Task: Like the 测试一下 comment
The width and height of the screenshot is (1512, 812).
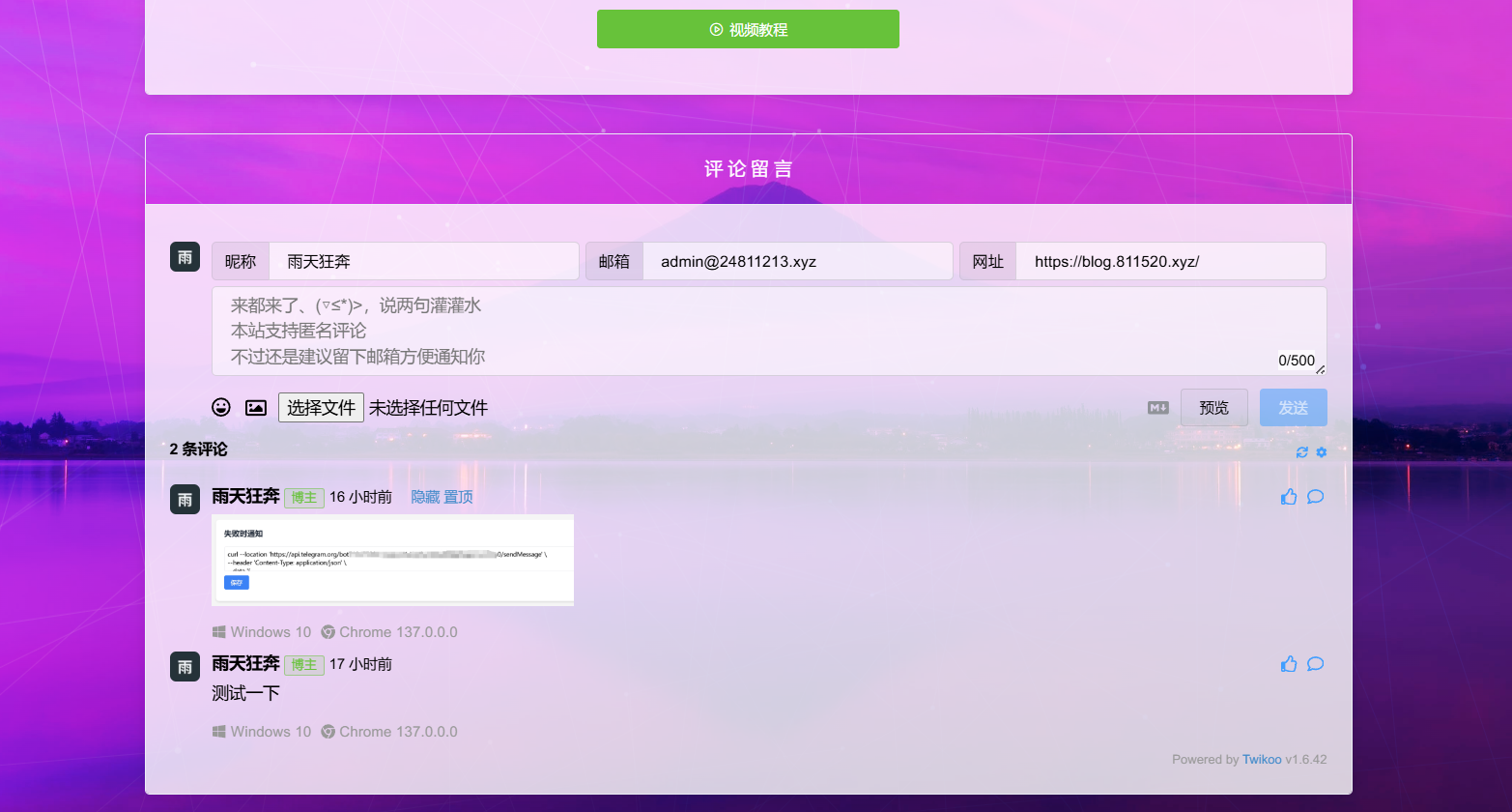Action: click(1289, 664)
